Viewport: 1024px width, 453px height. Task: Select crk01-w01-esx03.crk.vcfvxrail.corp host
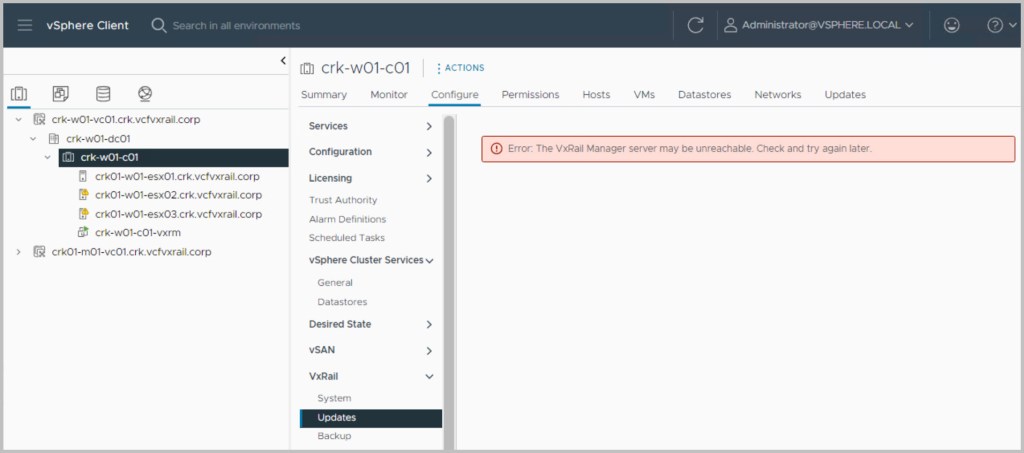(x=178, y=214)
